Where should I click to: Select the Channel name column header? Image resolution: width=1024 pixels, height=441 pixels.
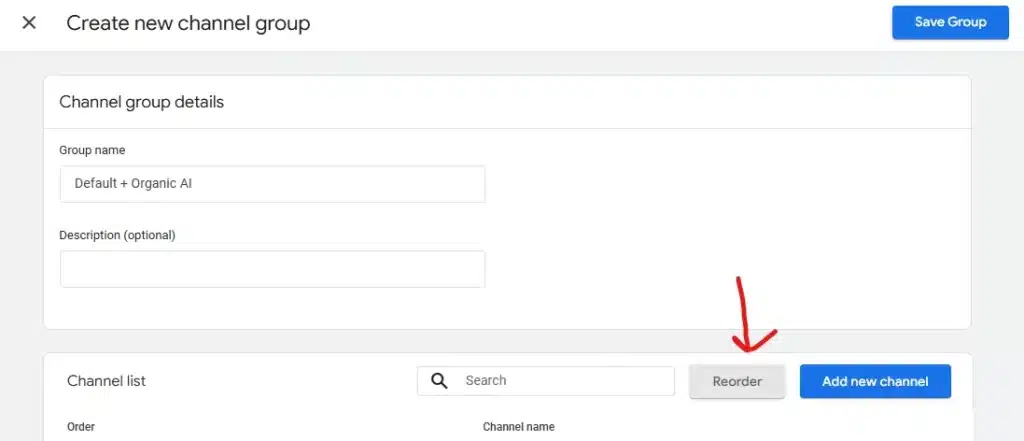pos(518,427)
